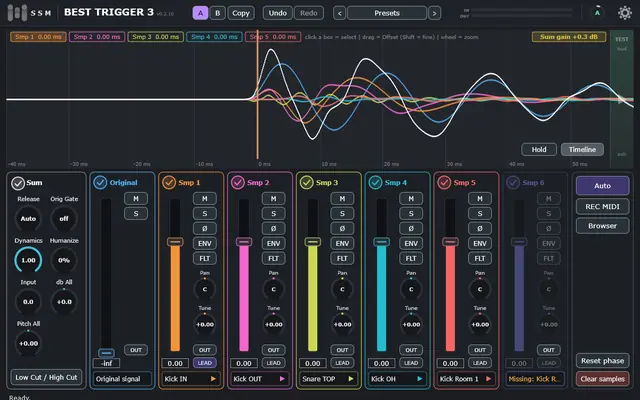The width and height of the screenshot is (640, 400).
Task: Play the Kick IN sample preview arrow
Action: [x=213, y=379]
